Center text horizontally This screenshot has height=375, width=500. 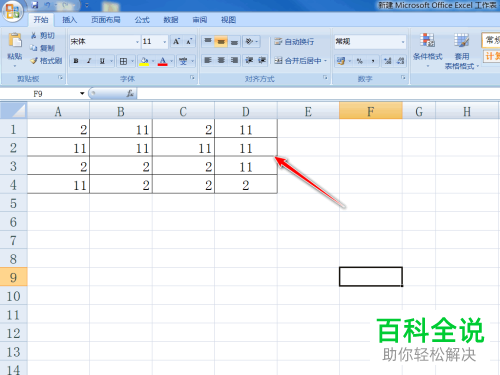pos(221,60)
